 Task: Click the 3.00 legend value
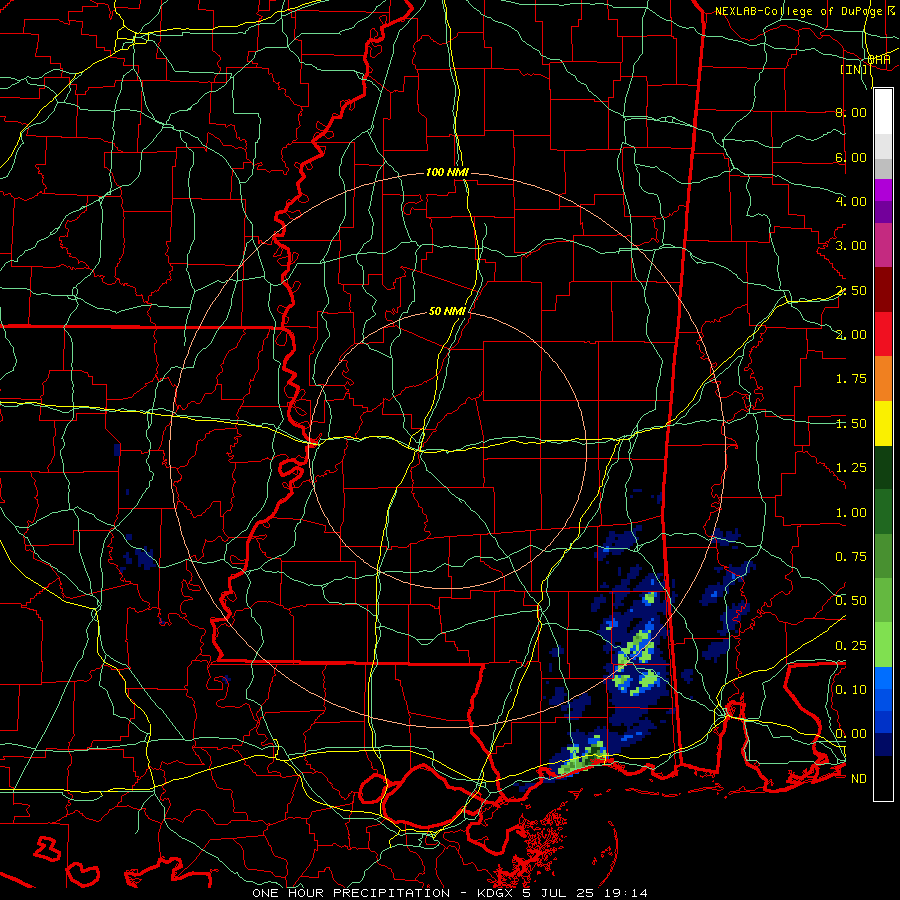pyautogui.click(x=851, y=246)
